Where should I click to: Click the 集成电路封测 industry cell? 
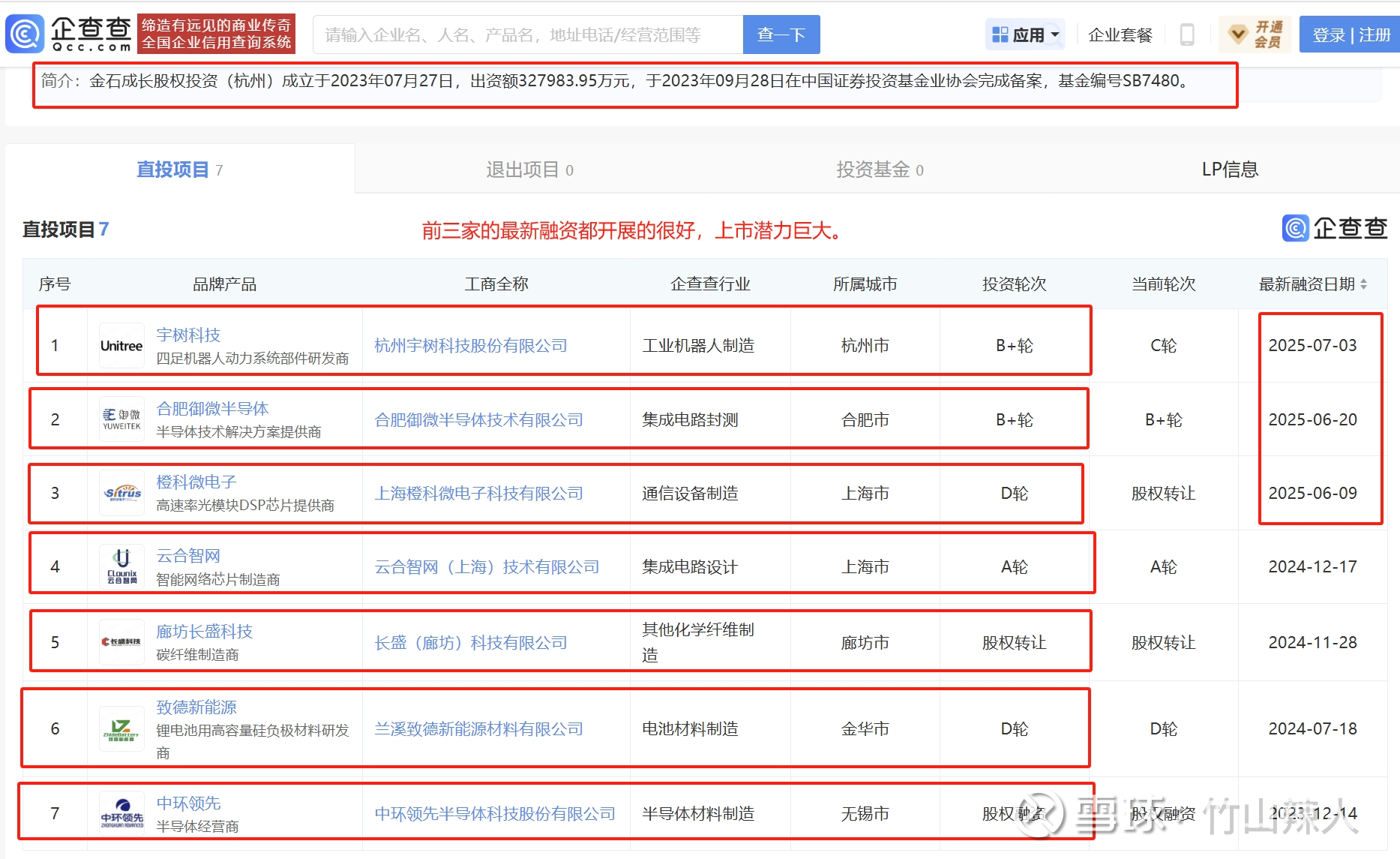[690, 420]
